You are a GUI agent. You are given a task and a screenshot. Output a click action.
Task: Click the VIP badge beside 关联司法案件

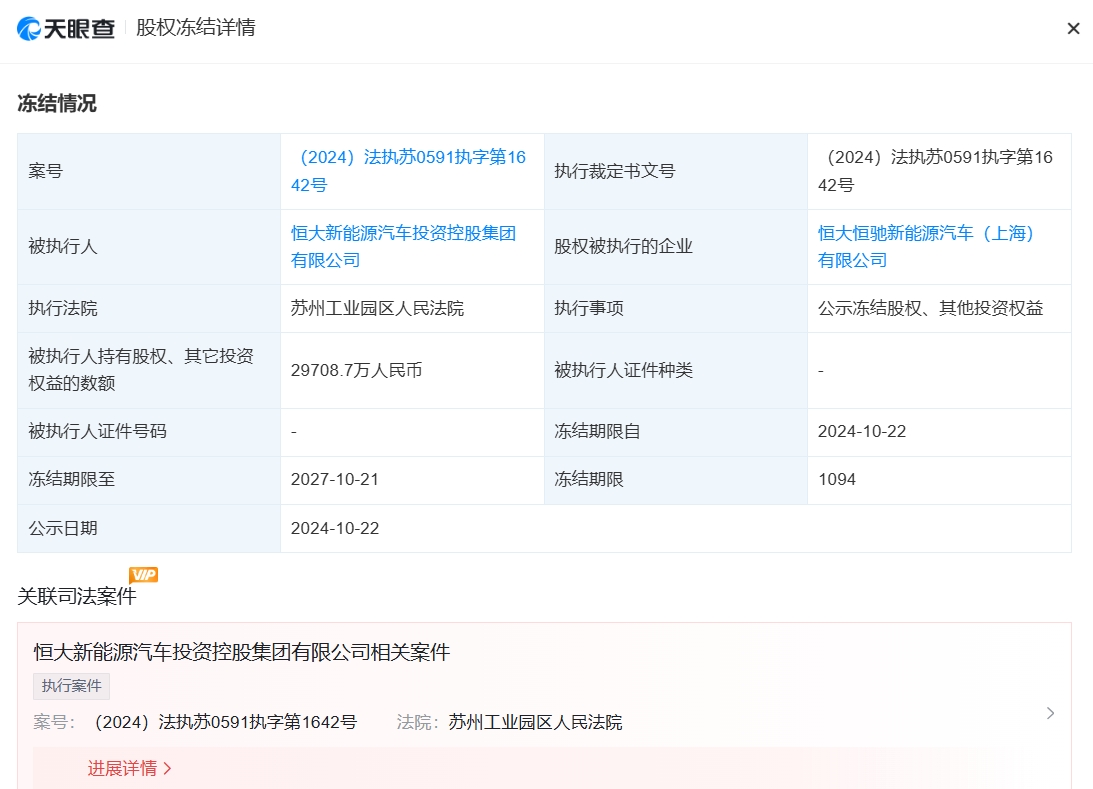point(144,574)
